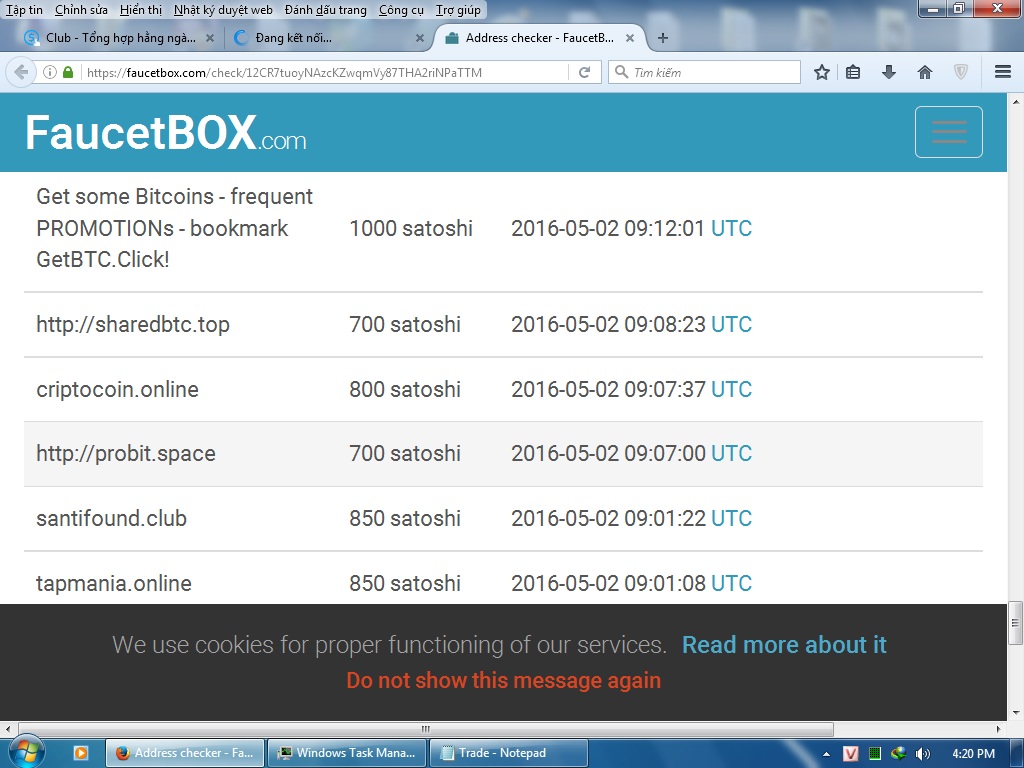This screenshot has height=768, width=1024.
Task: Click UTC link in the 09:01:22 row
Action: click(x=731, y=518)
